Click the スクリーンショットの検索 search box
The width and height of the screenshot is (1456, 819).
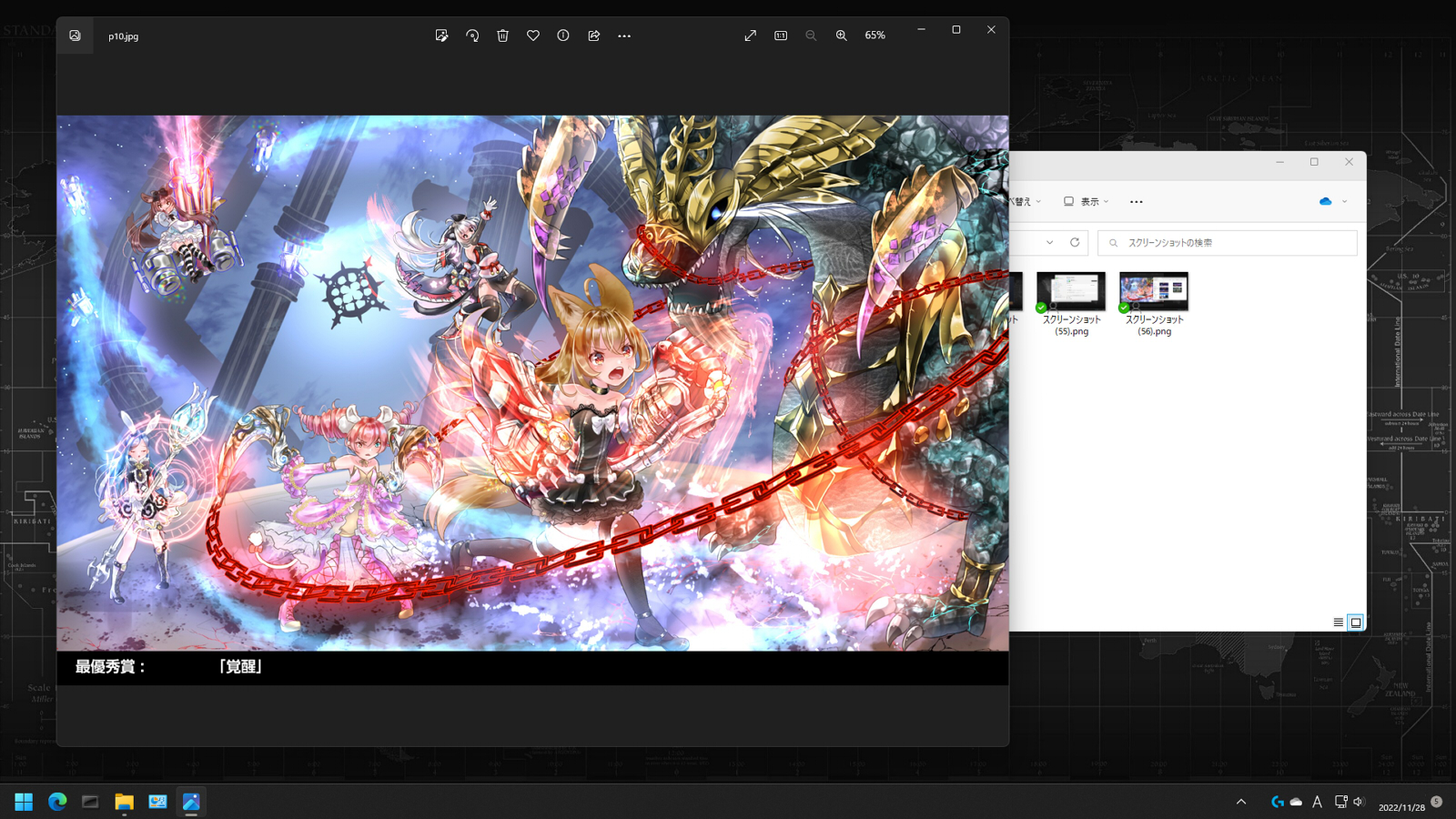1228,243
